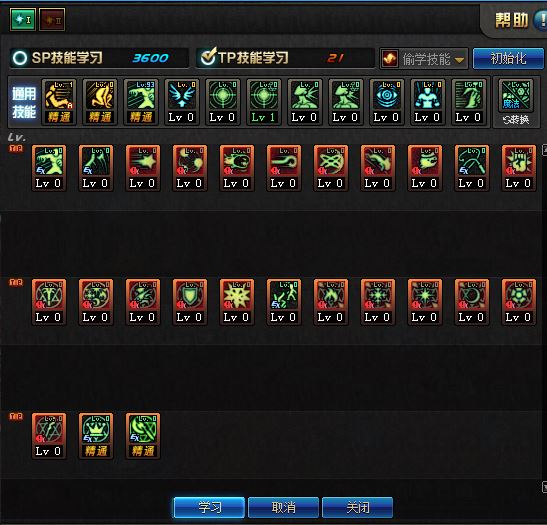Click the running figure TP skill icon
This screenshot has height=525, width=547.
(284, 302)
